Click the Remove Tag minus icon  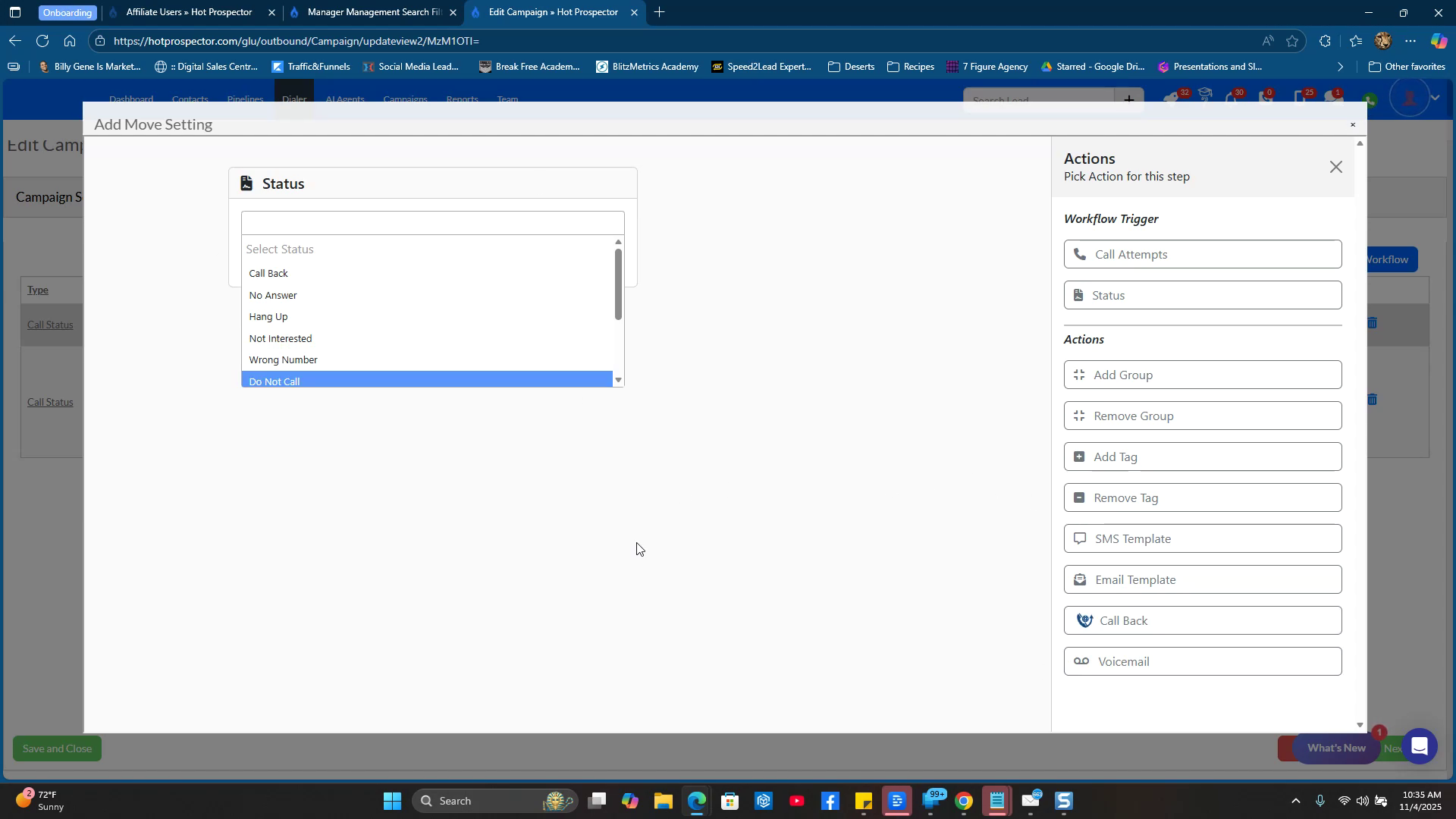pyautogui.click(x=1079, y=498)
